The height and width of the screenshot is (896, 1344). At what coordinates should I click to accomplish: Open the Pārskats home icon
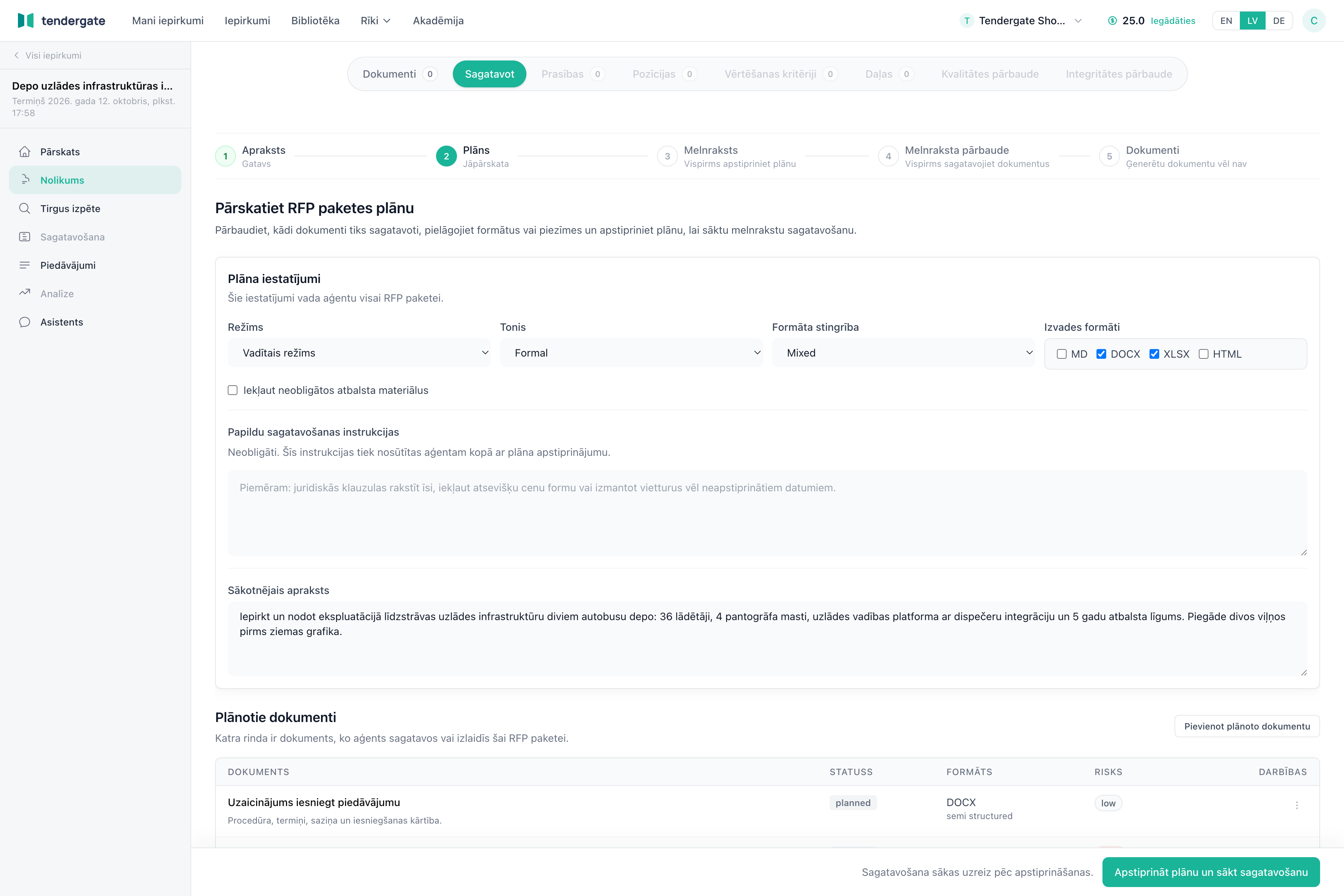click(25, 152)
